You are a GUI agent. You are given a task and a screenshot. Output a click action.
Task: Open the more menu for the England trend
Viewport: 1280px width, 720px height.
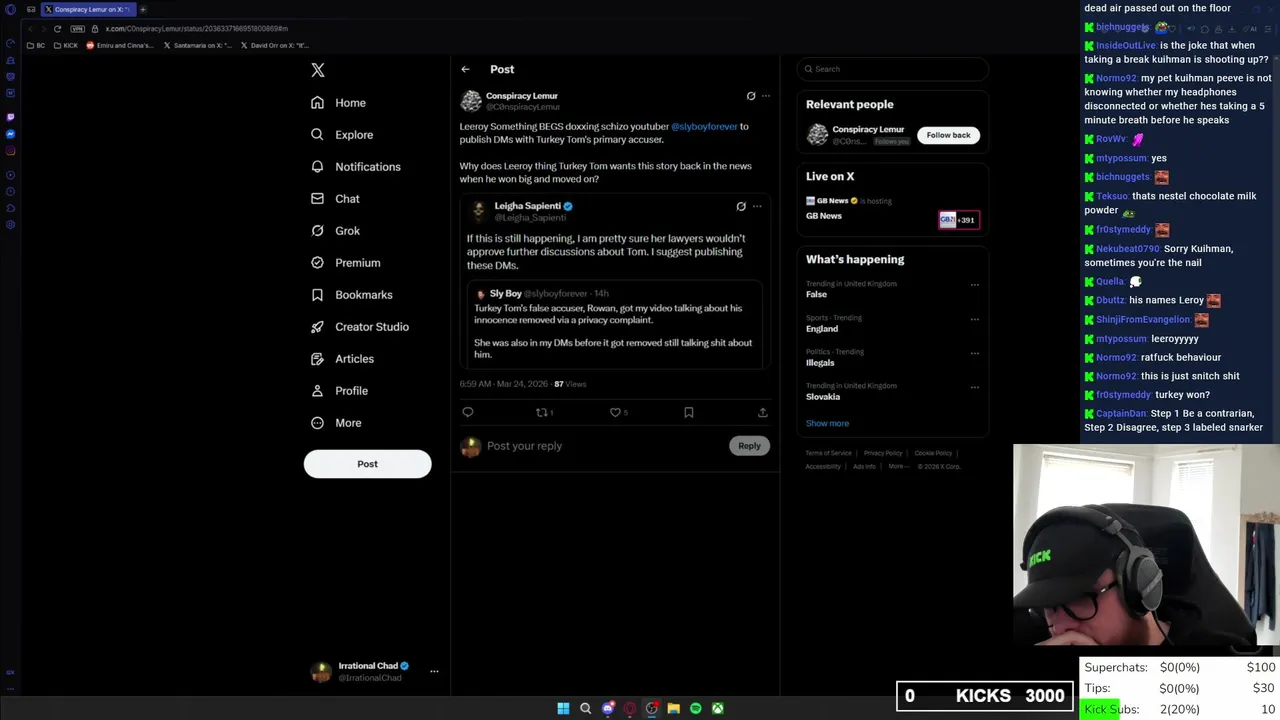point(974,319)
